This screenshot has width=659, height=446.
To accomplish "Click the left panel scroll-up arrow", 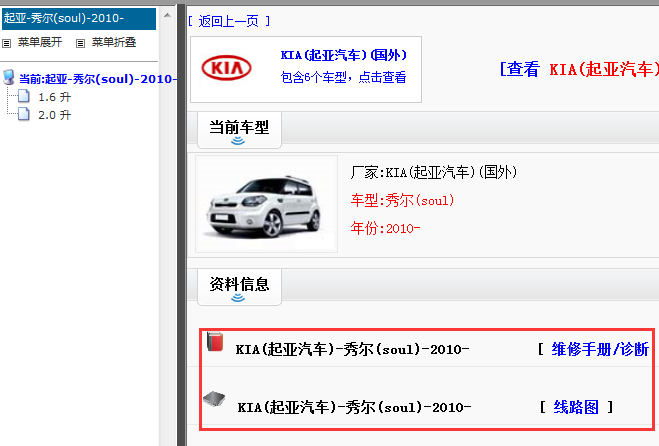I will (167, 16).
